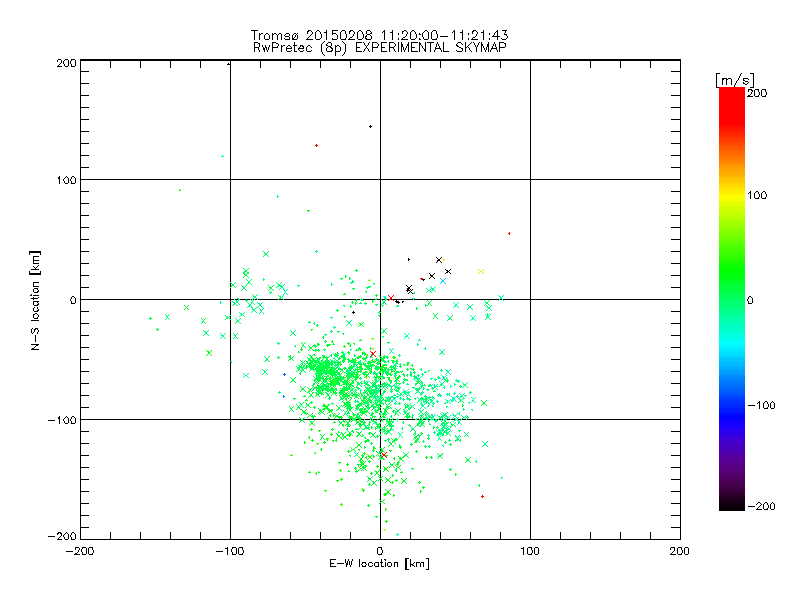Viewport: 800px width, 600px height.
Task: Click the yellow band of the colorbar near 100
Action: [732, 195]
